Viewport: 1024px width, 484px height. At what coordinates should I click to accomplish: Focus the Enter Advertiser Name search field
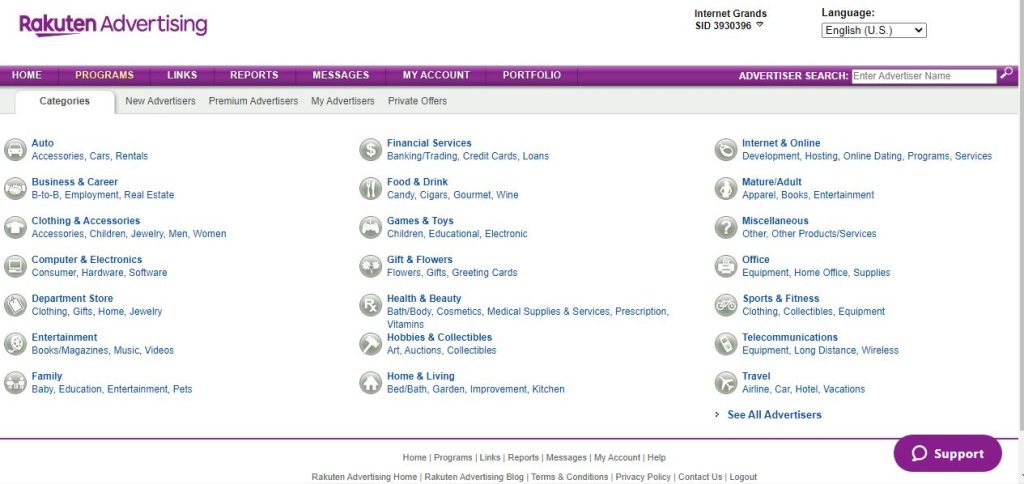pos(923,76)
